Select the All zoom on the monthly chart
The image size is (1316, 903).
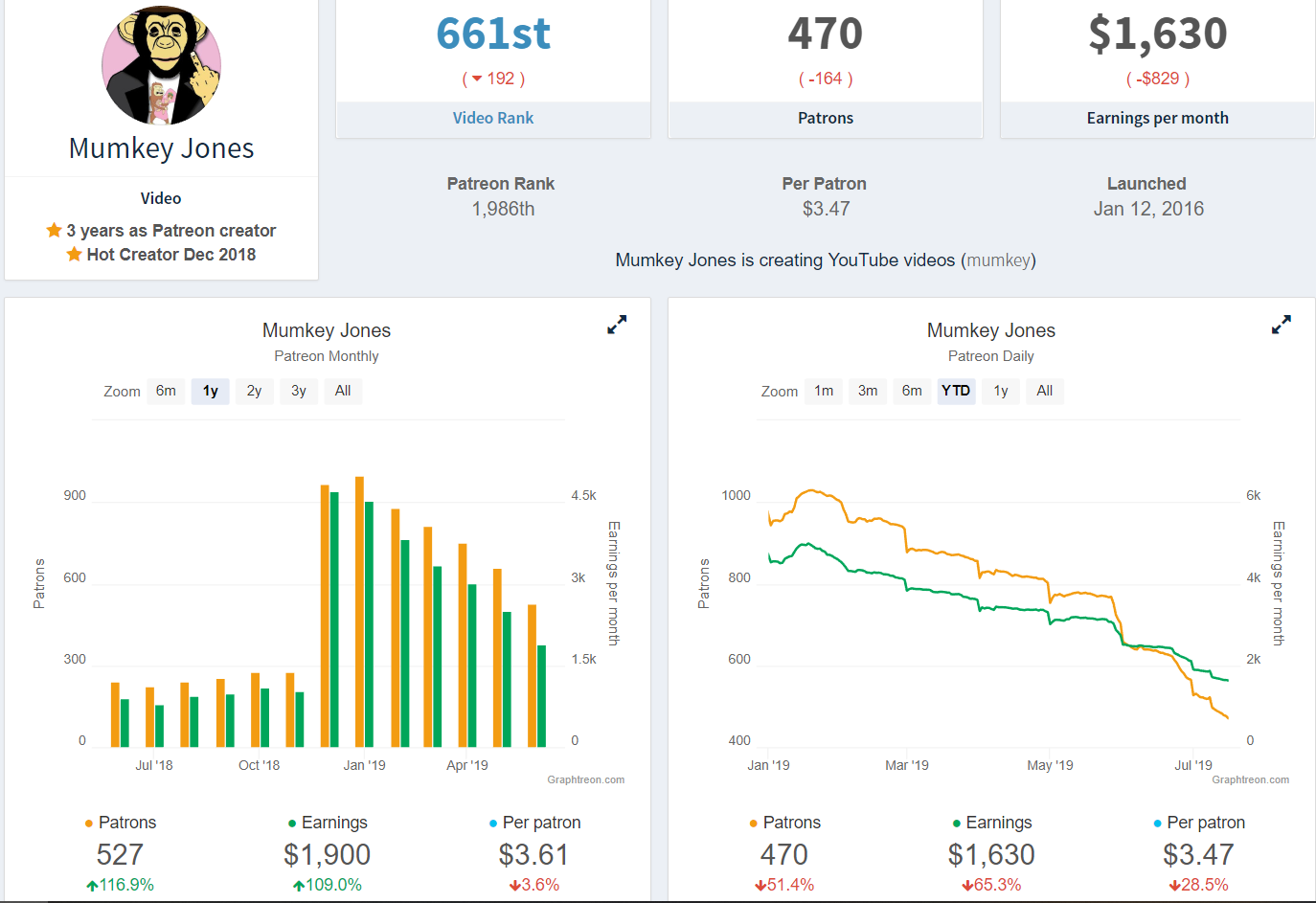[343, 391]
